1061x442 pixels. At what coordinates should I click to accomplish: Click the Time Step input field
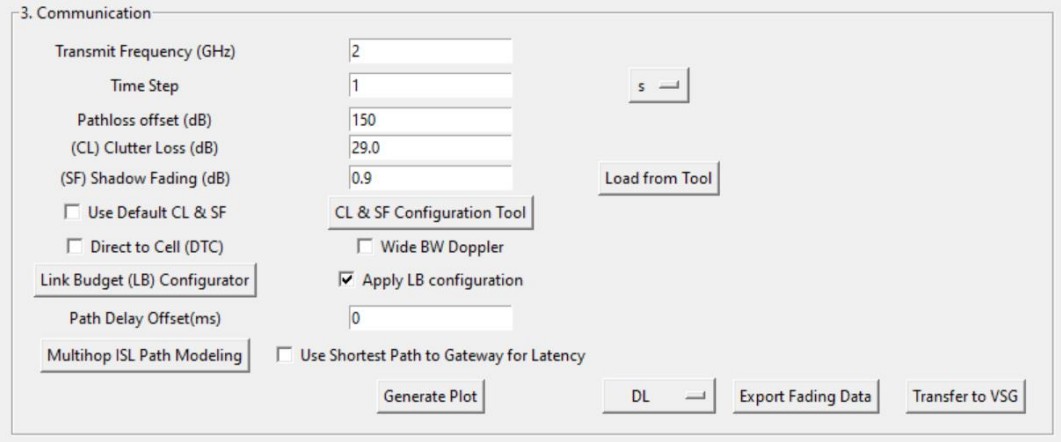(430, 86)
